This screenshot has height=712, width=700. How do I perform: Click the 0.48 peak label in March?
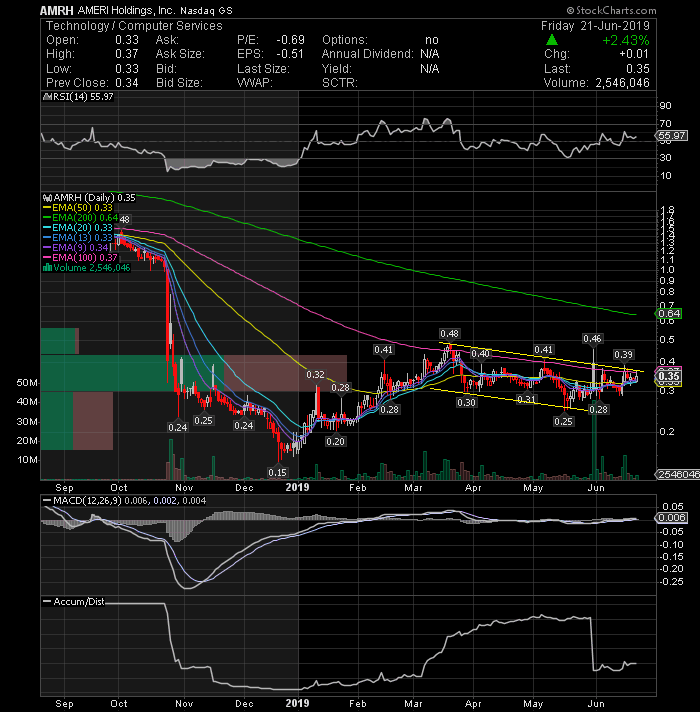coord(449,334)
